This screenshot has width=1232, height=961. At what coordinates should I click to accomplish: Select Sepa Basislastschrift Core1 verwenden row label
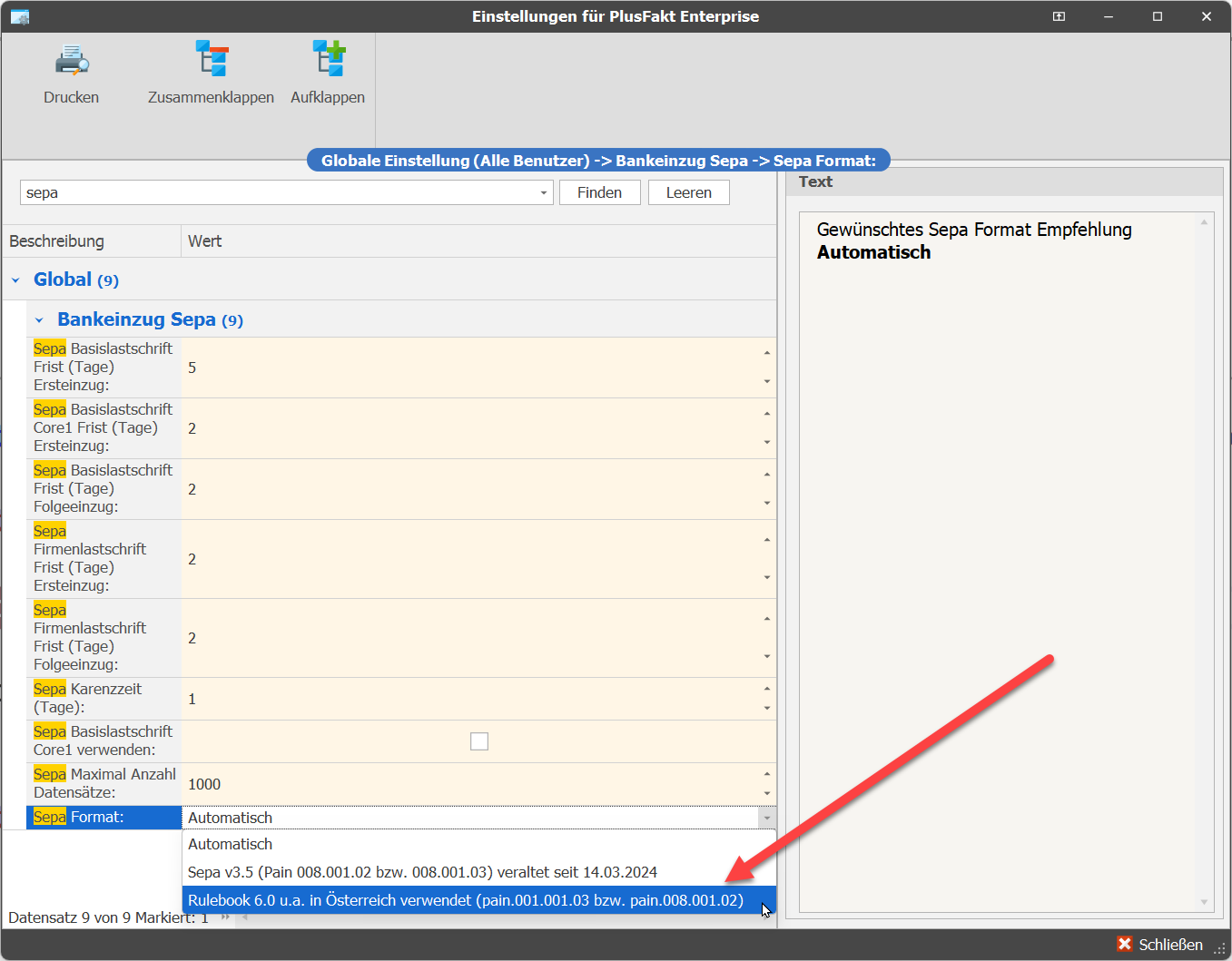click(x=104, y=741)
